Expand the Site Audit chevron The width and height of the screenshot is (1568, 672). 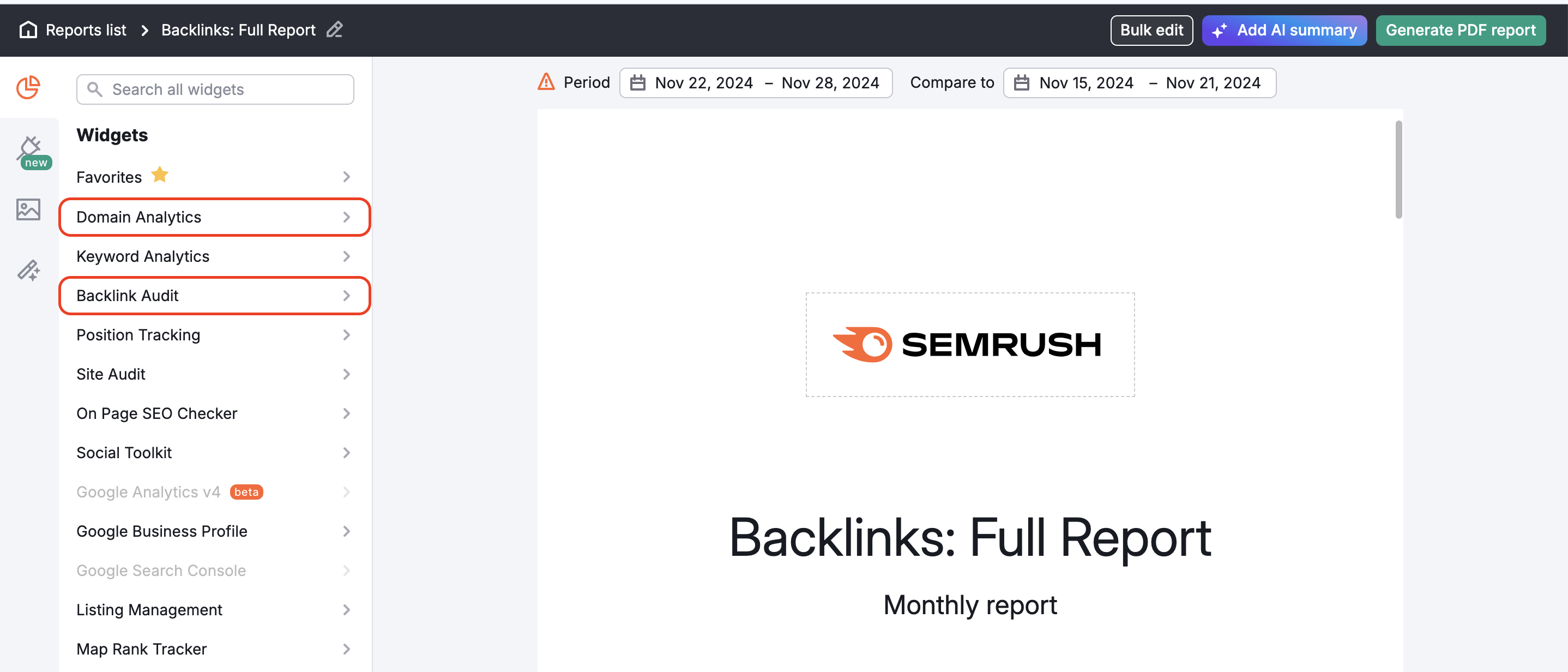(x=346, y=374)
